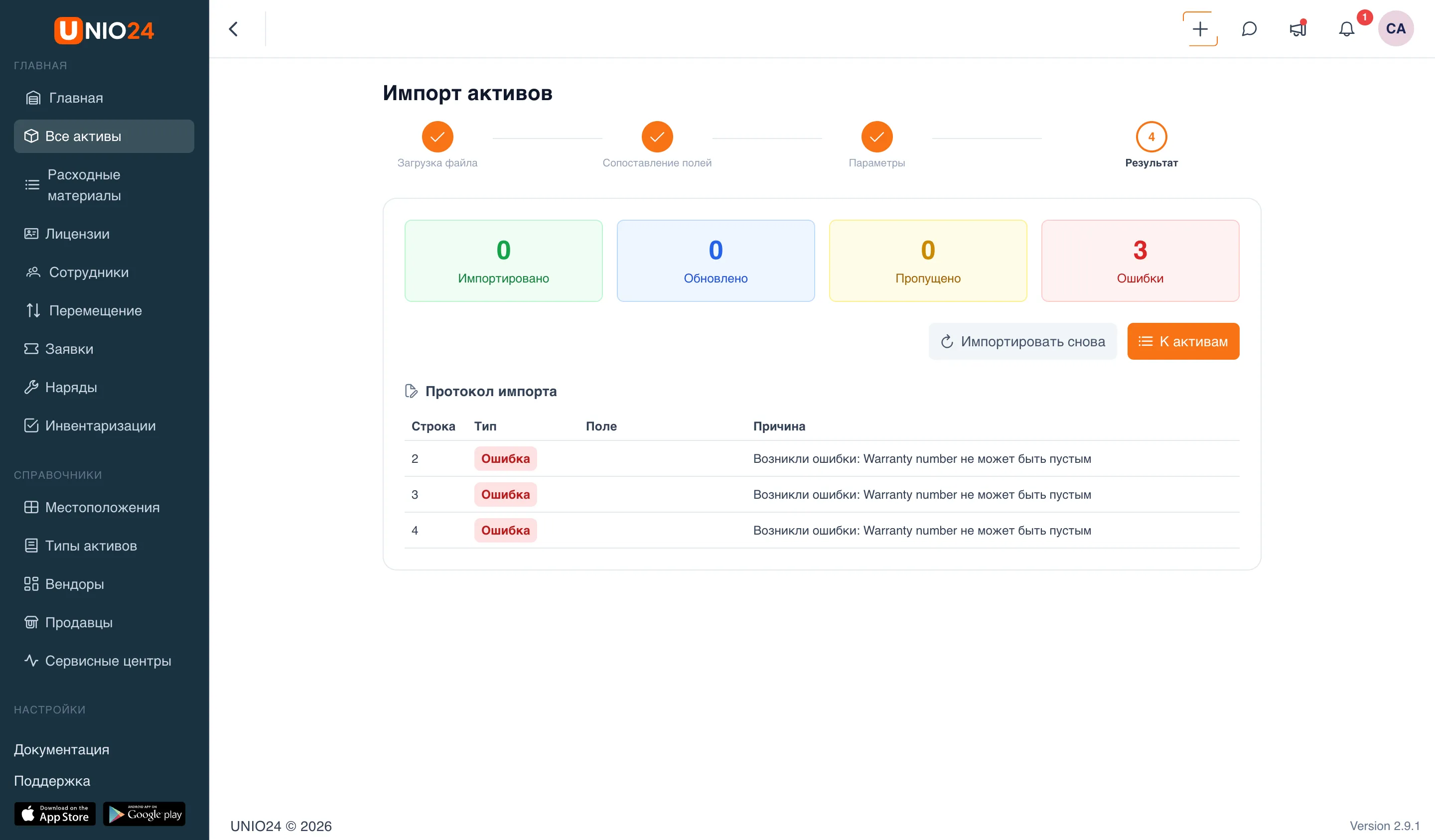This screenshot has width=1435, height=840.
Task: Click the Местоположения grid icon
Action: (31, 507)
